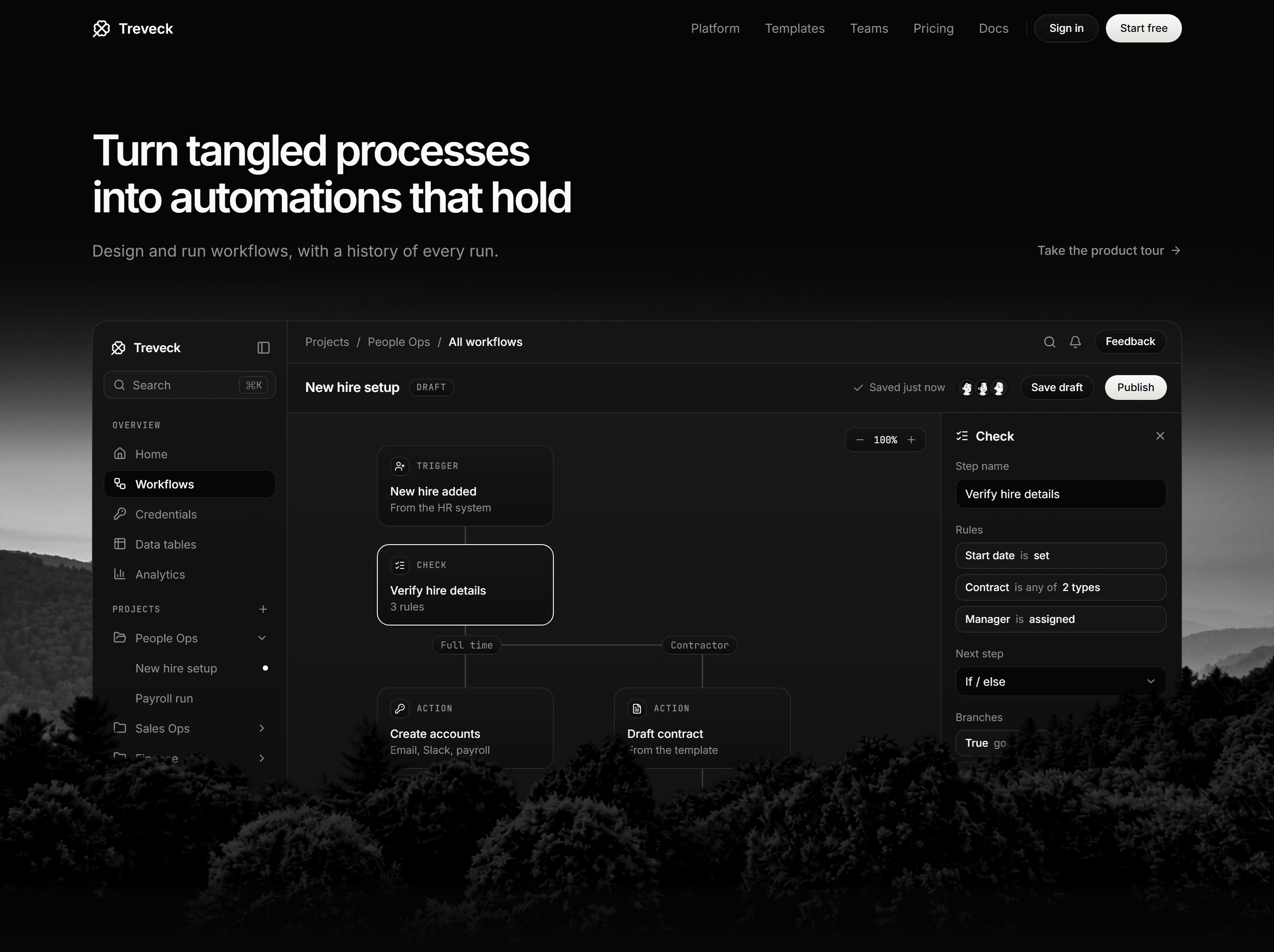
Task: Follow the Take the product tour link
Action: point(1109,250)
